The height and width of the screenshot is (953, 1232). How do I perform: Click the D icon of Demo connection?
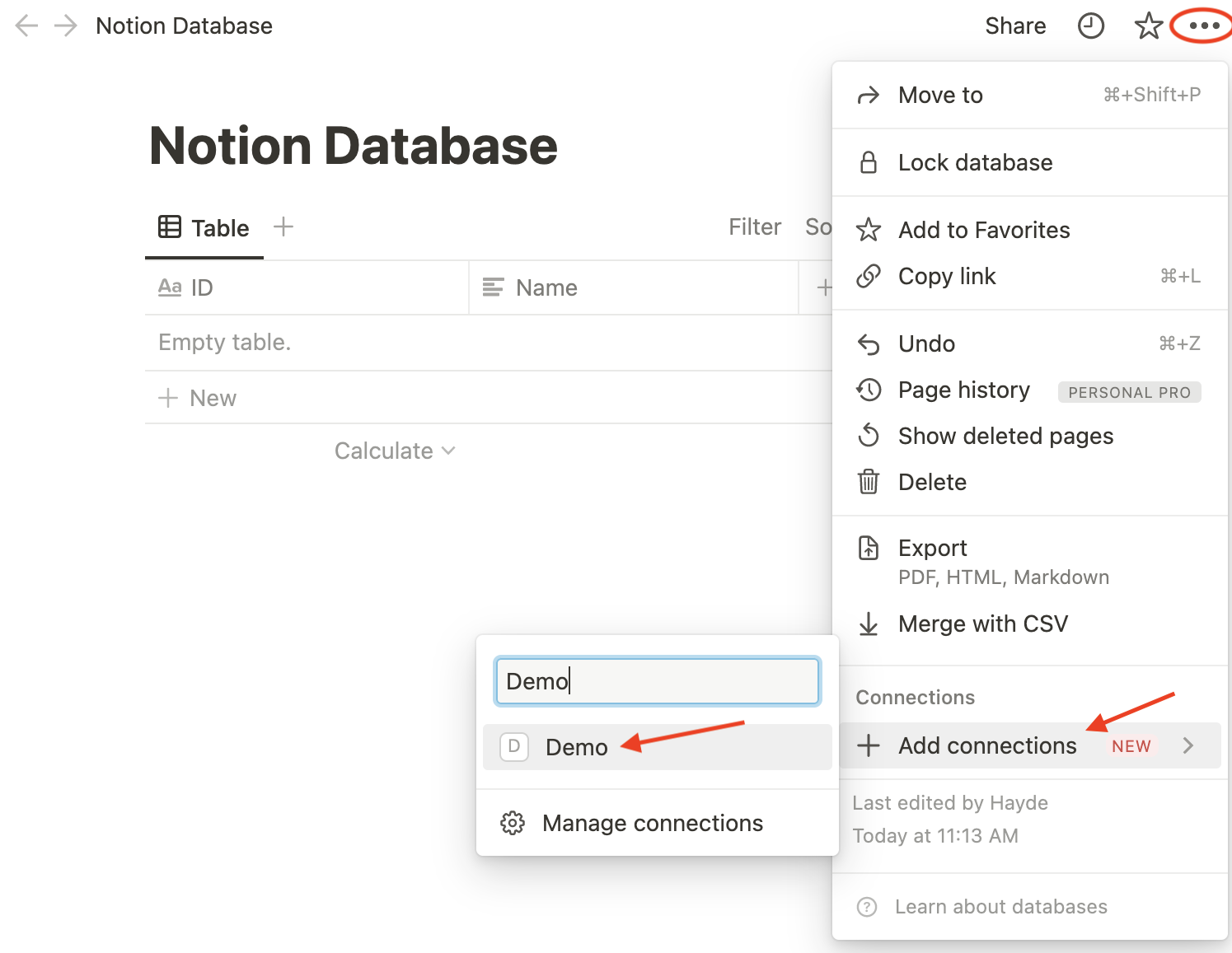[x=514, y=747]
